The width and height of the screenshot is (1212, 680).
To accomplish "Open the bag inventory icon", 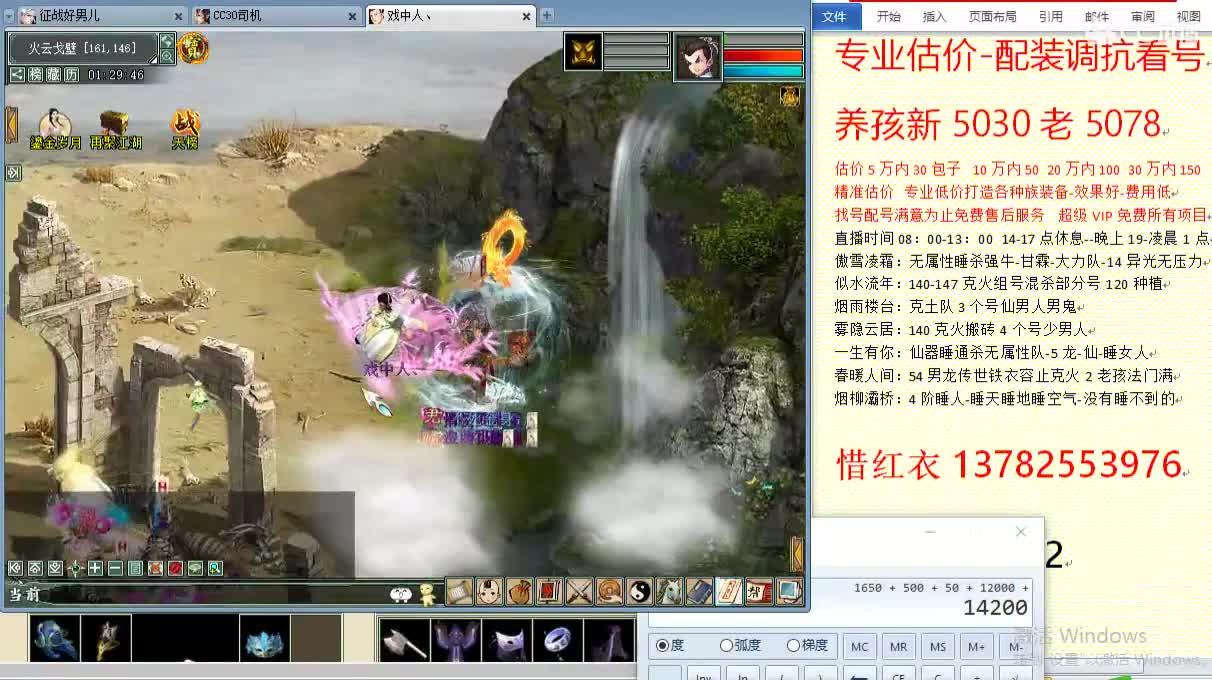I will 519,592.
